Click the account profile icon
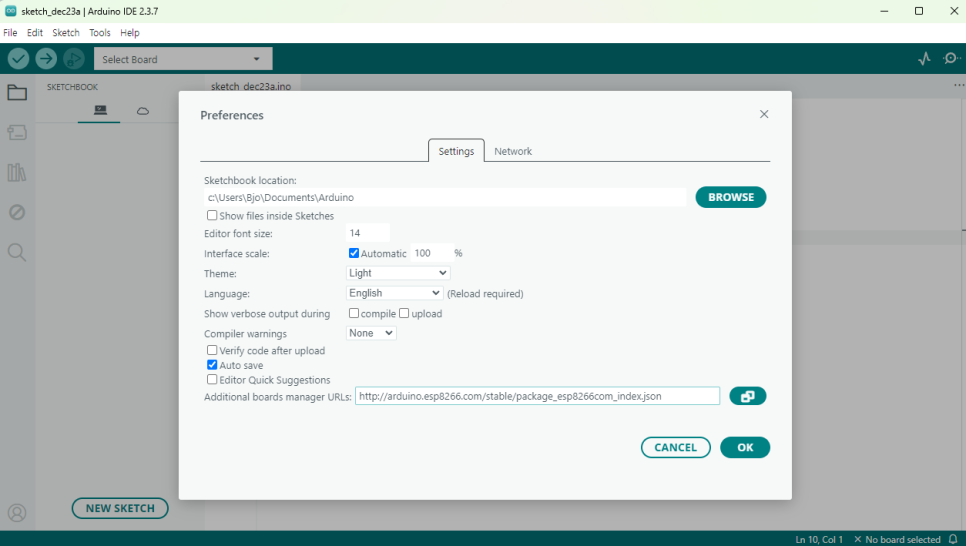The width and height of the screenshot is (966, 546). click(x=17, y=513)
